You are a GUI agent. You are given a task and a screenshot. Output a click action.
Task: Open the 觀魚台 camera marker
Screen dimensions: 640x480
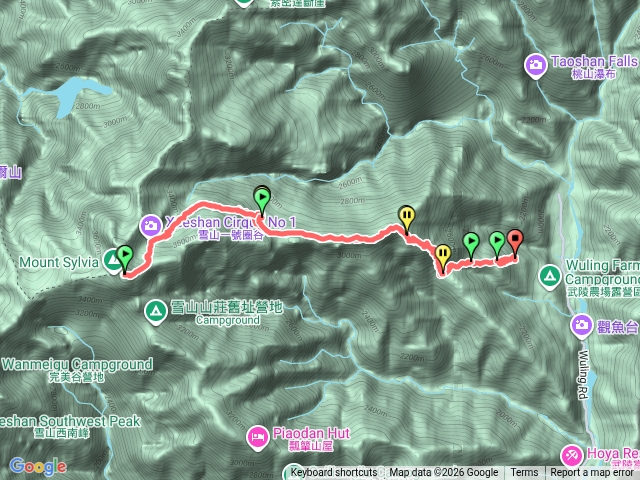582,325
